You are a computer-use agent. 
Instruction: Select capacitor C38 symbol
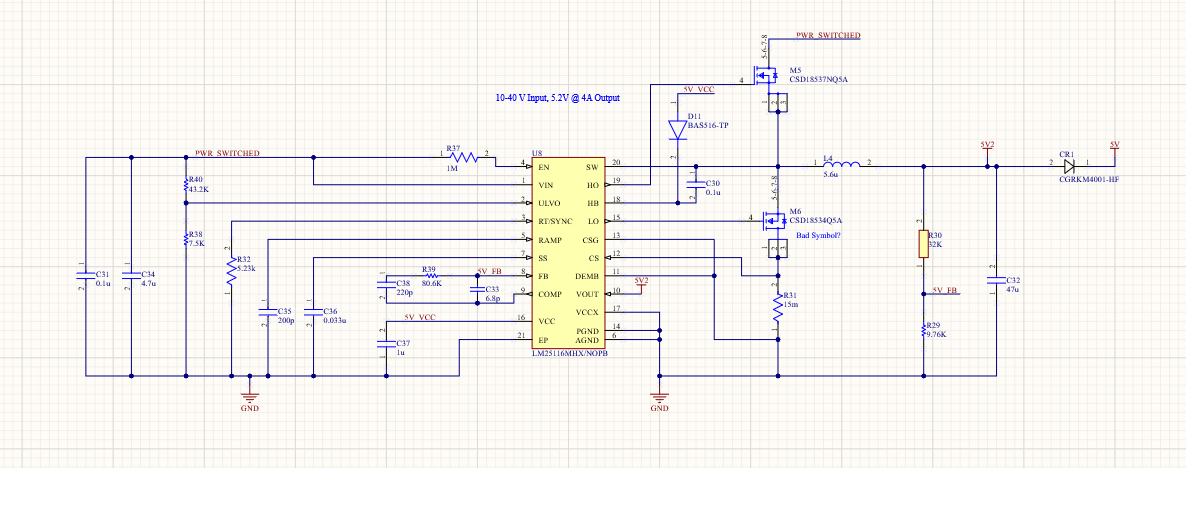386,284
